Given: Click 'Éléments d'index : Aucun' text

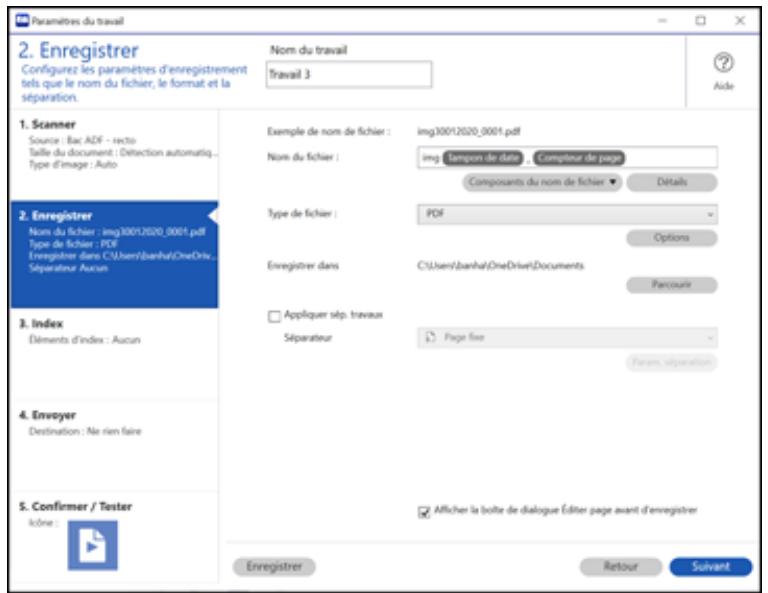Looking at the screenshot, I should [x=84, y=340].
